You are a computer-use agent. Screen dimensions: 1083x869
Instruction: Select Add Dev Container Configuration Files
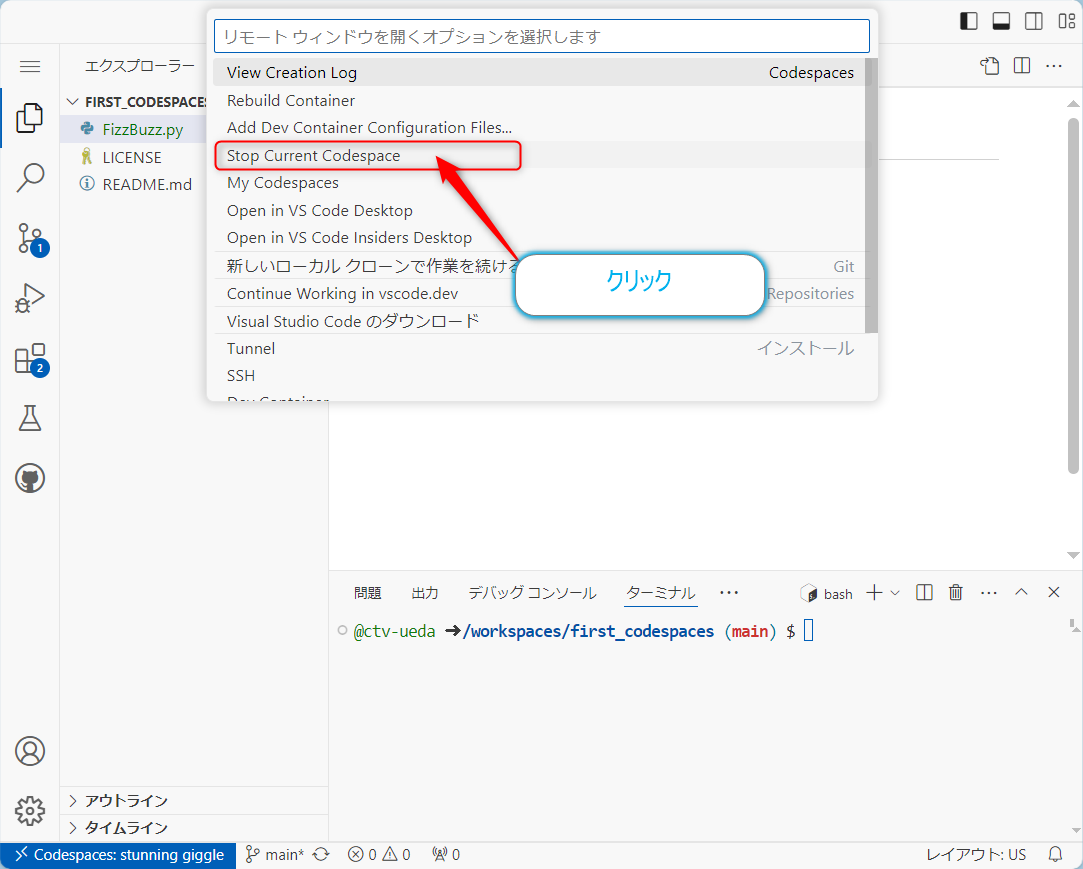click(x=539, y=128)
